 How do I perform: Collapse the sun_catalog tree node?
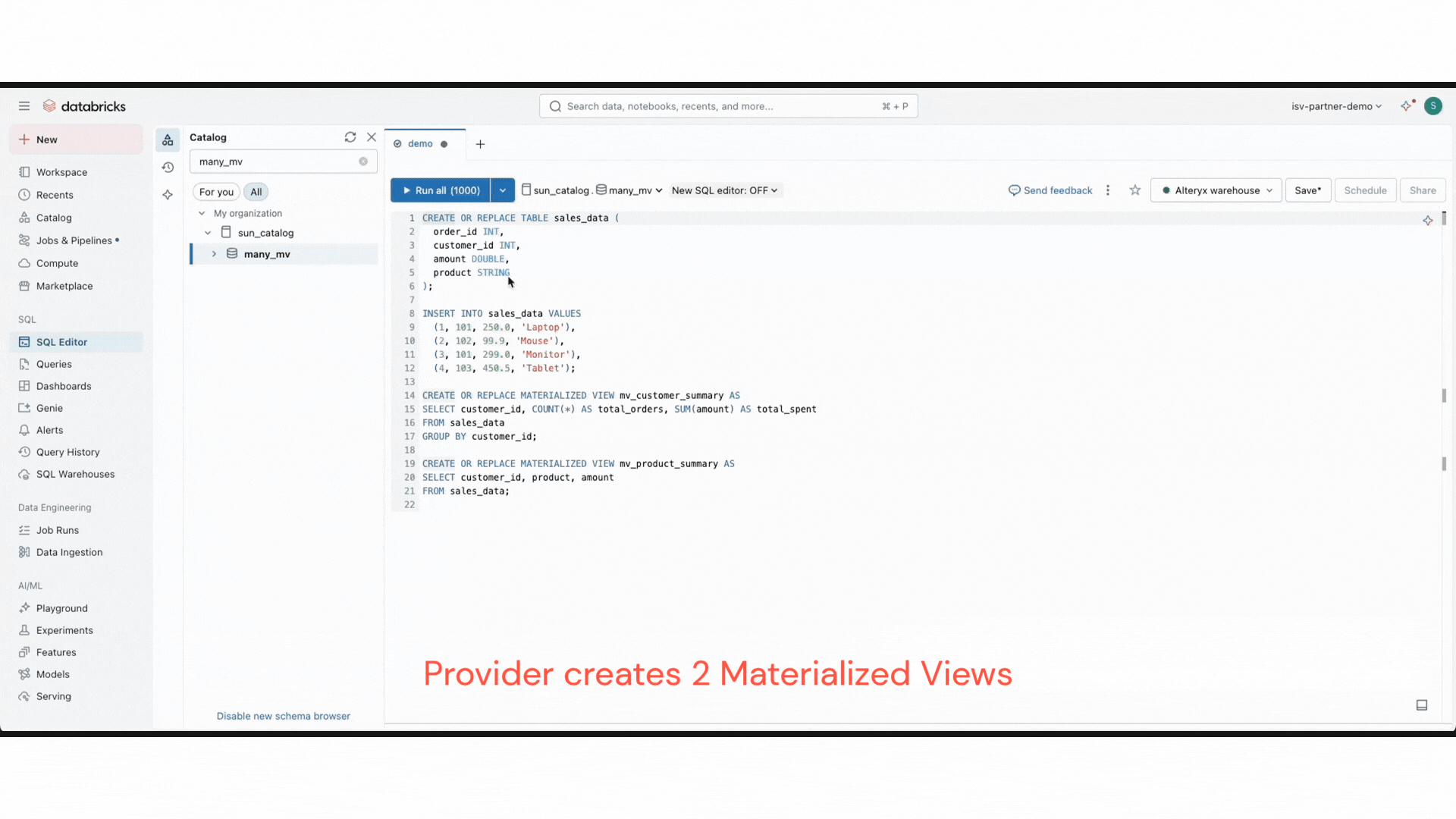pos(208,233)
